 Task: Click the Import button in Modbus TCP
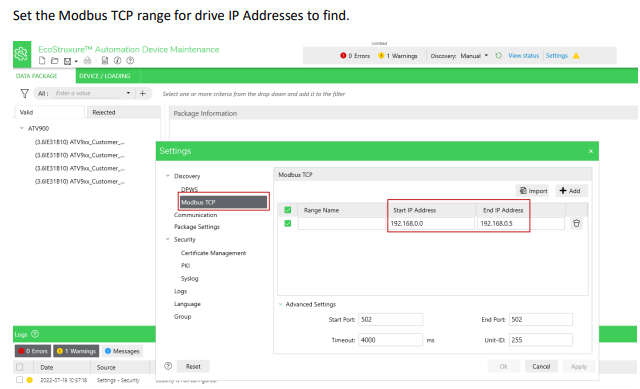pyautogui.click(x=532, y=191)
